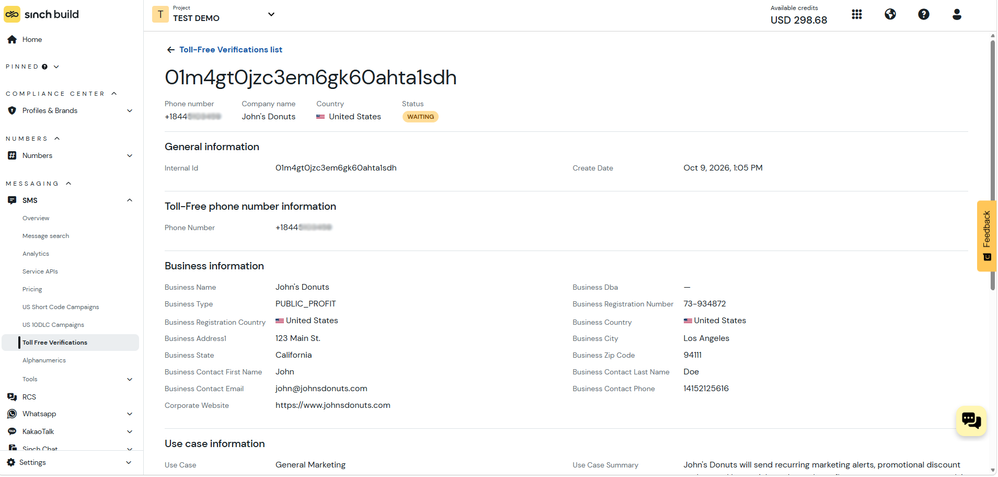The image size is (998, 477).
Task: Open US Short Code Campaigns
Action: [60, 307]
